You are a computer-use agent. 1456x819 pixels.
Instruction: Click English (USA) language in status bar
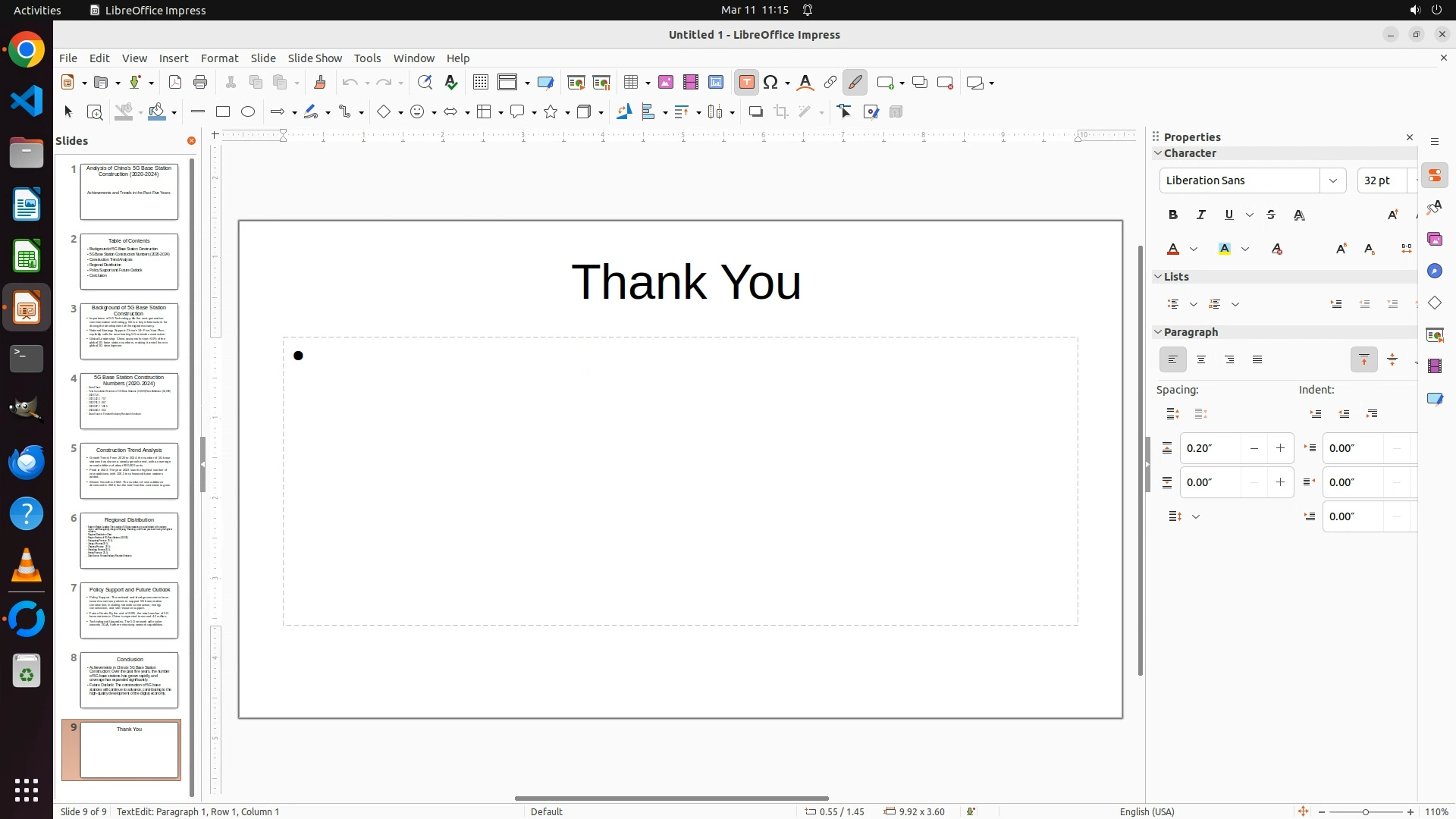click(x=1147, y=811)
